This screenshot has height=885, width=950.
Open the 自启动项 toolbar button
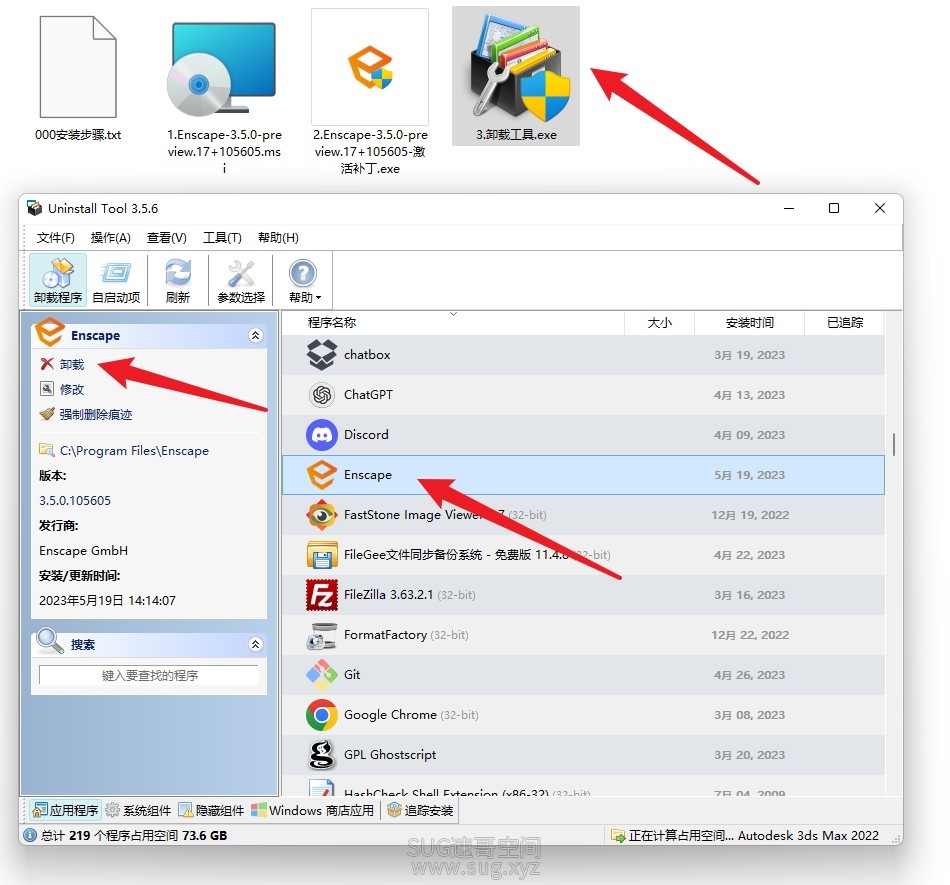pos(116,280)
